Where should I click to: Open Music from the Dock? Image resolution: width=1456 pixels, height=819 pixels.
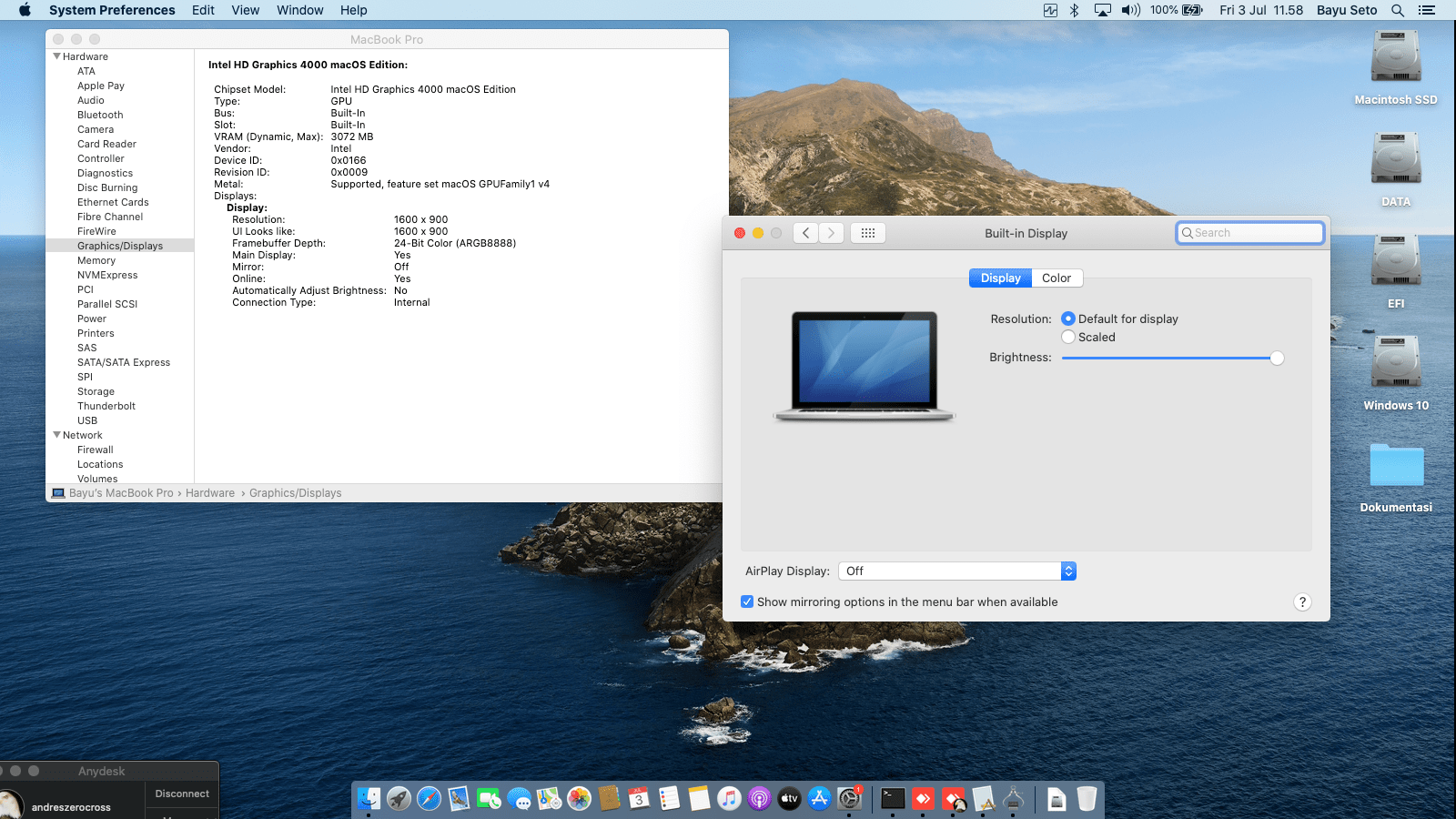[729, 799]
